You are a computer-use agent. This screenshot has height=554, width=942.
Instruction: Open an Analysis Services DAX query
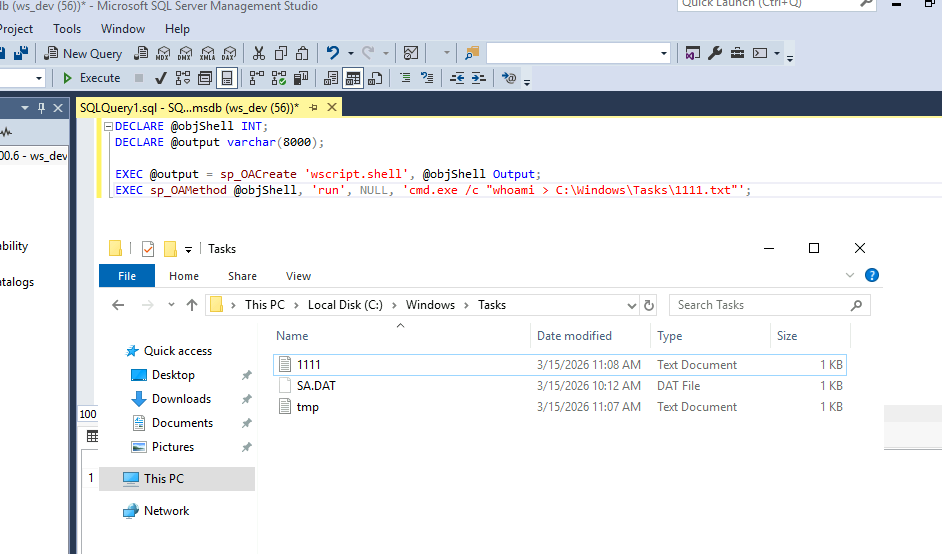point(229,53)
